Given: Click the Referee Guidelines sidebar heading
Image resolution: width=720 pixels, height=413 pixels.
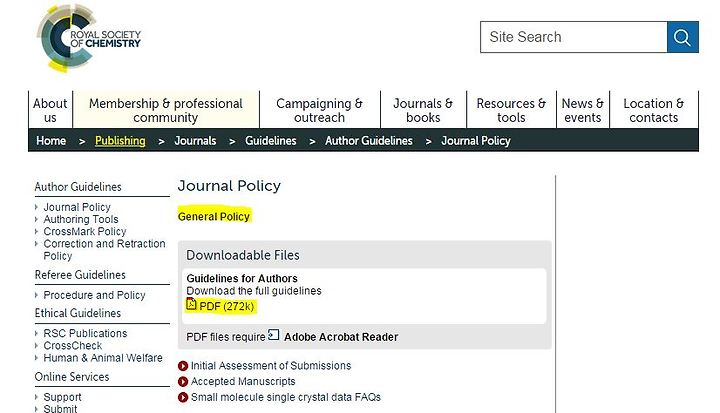Looking at the screenshot, I should [80, 275].
